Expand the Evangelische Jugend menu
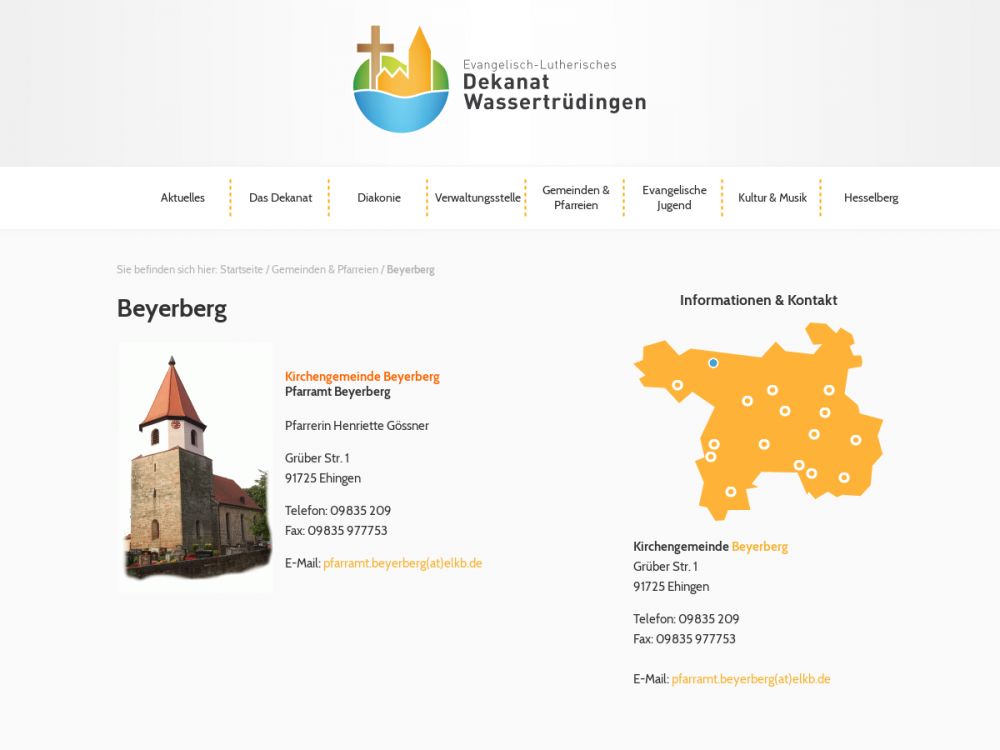Image resolution: width=1000 pixels, height=750 pixels. (674, 198)
